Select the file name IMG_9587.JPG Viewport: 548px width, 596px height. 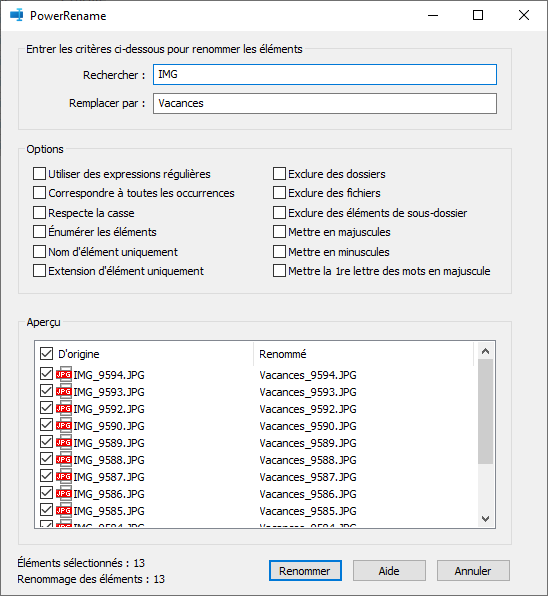pyautogui.click(x=109, y=477)
